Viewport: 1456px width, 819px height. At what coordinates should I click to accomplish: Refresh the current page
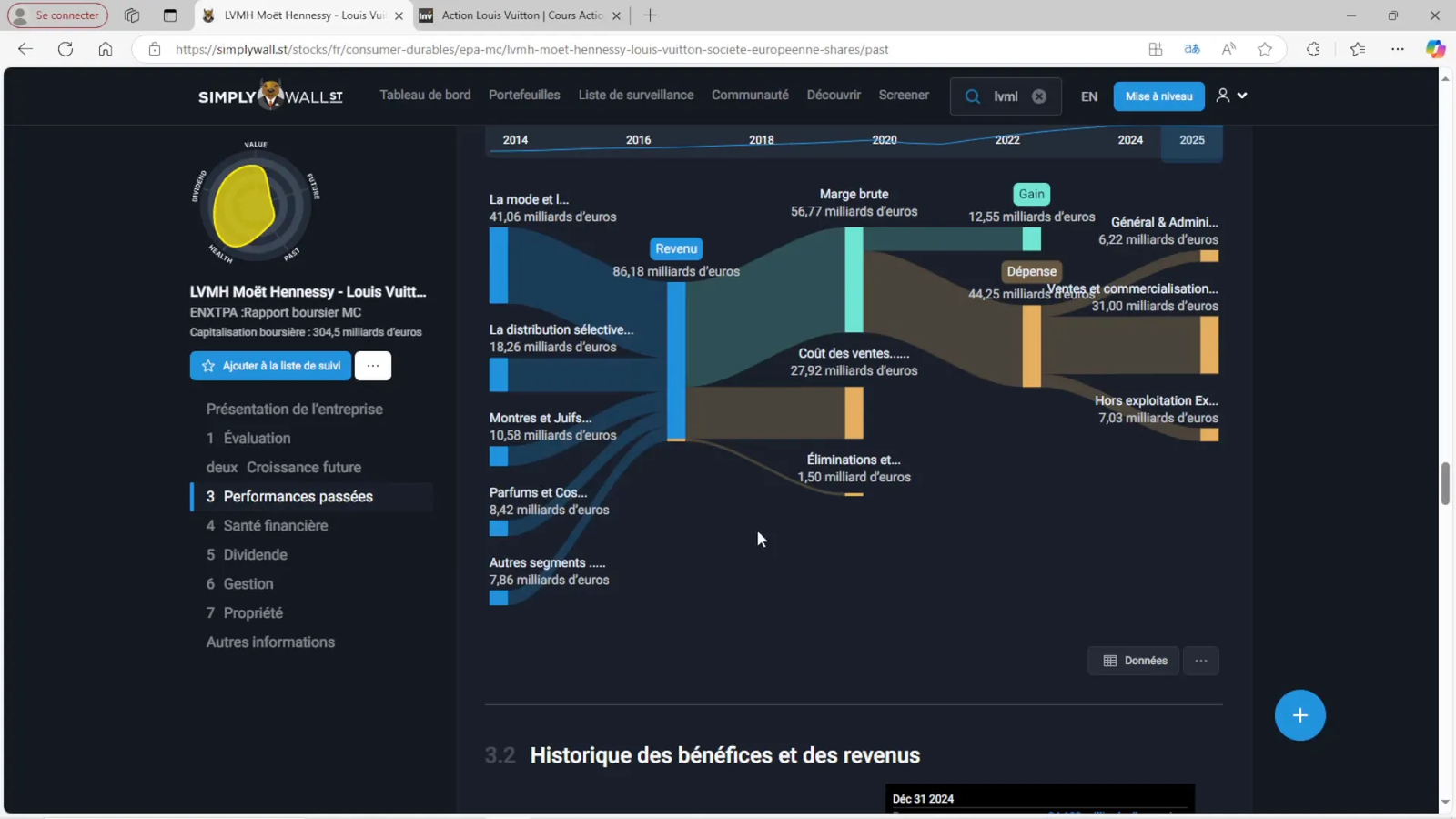[x=66, y=49]
